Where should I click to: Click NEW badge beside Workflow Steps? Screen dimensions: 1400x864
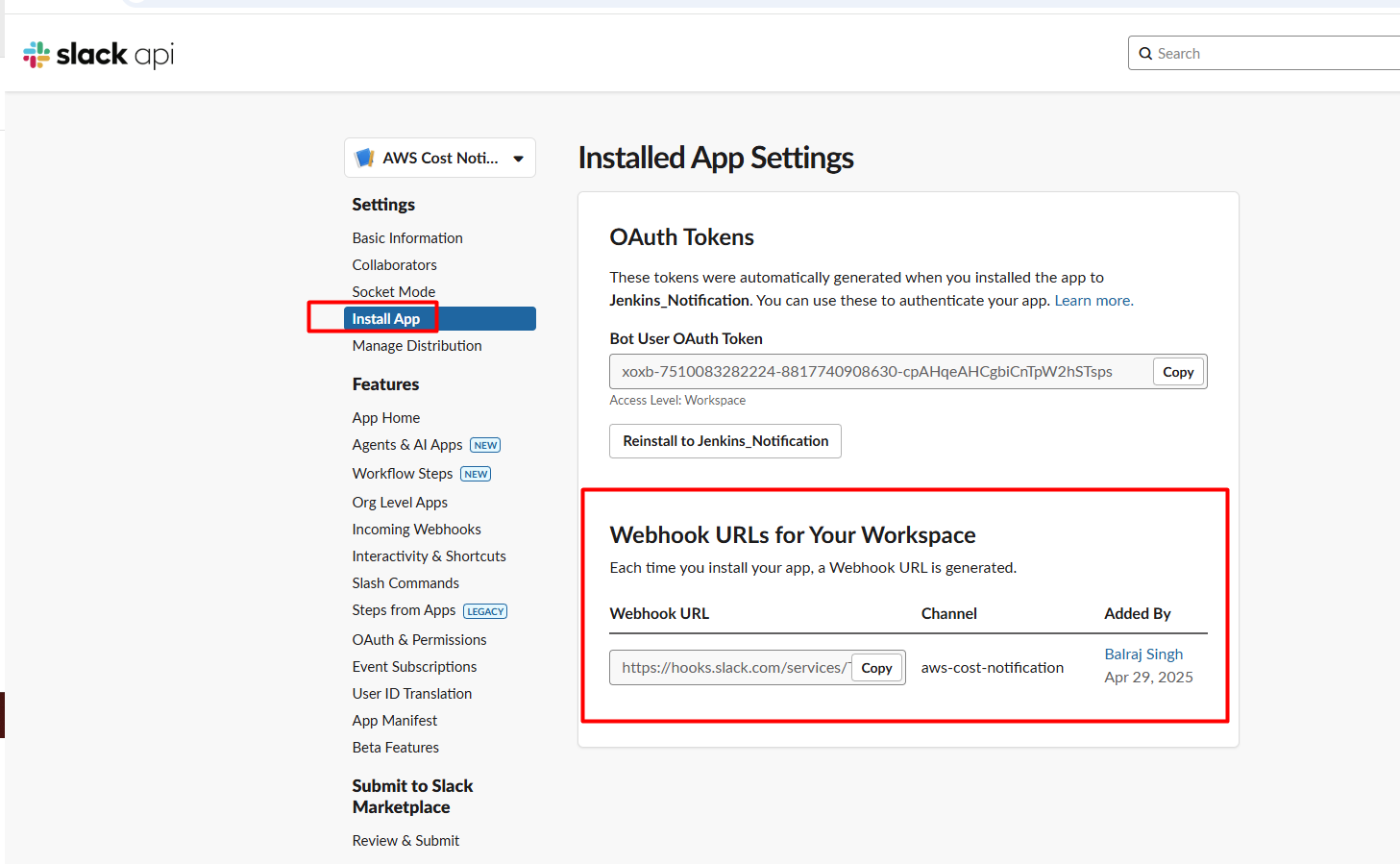476,474
